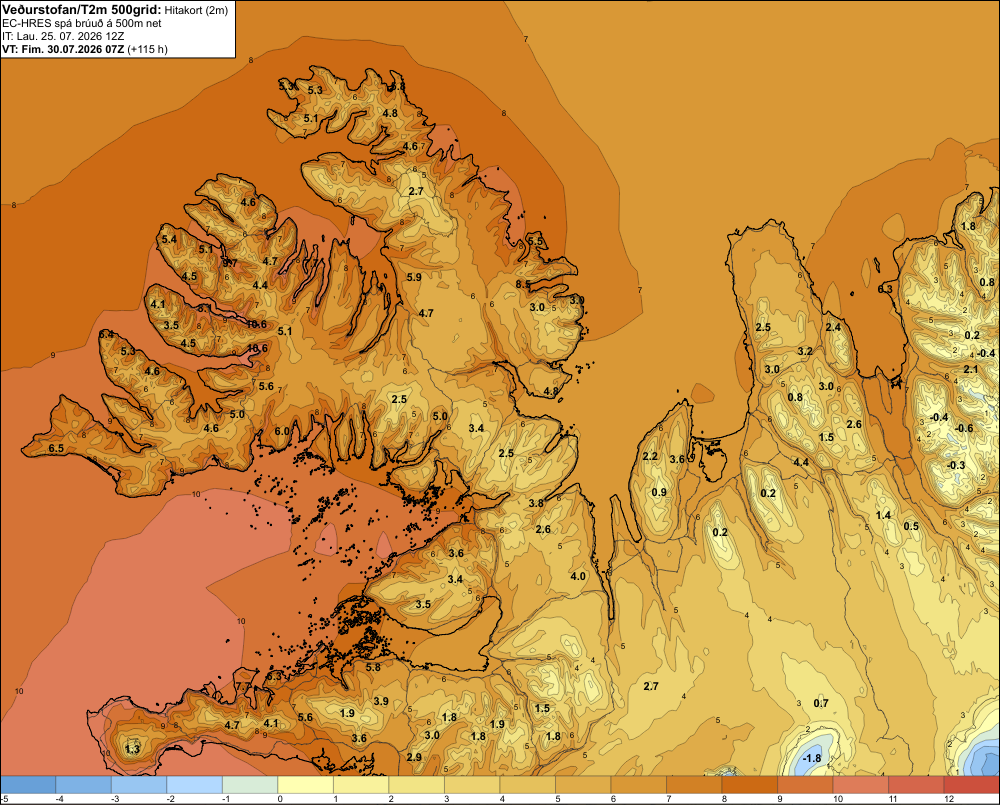Select the 6.5 value on western peninsula tip
1000x805 pixels.
(x=56, y=448)
